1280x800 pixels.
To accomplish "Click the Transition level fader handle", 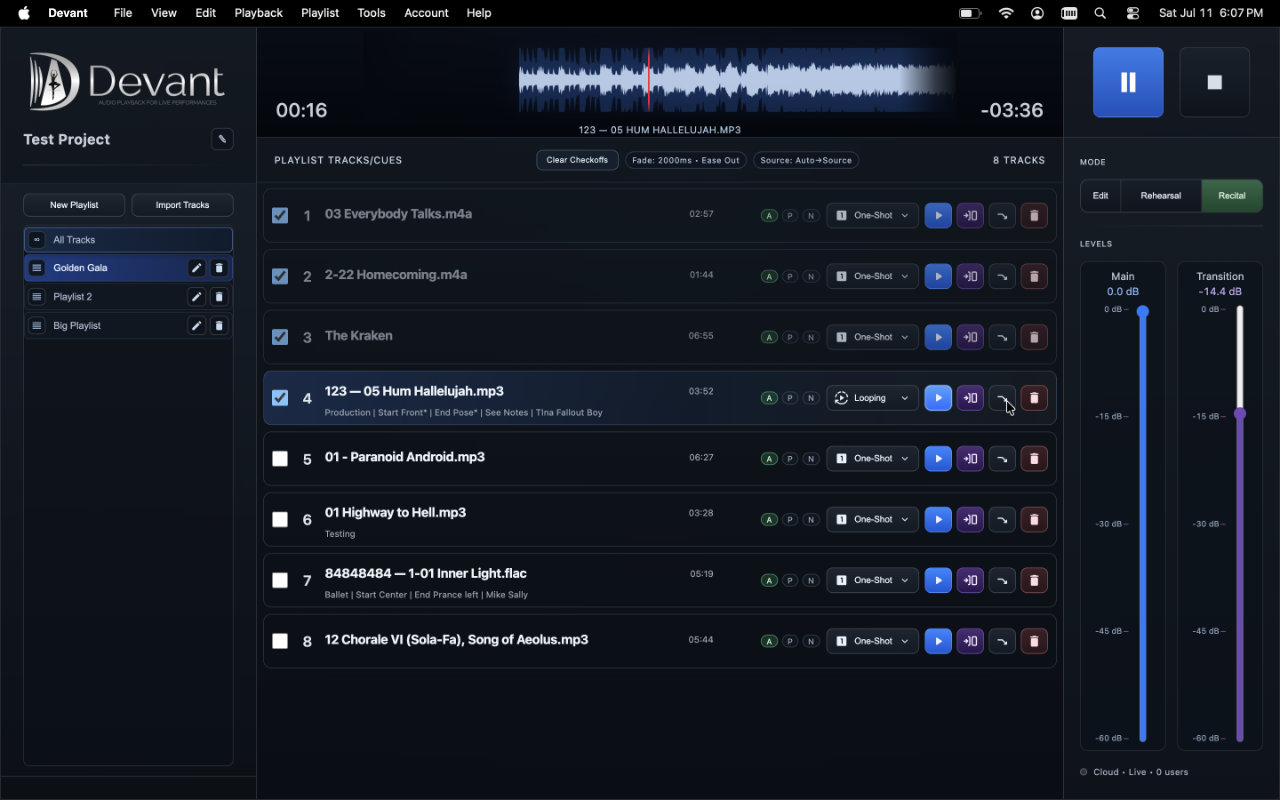I will 1240,413.
